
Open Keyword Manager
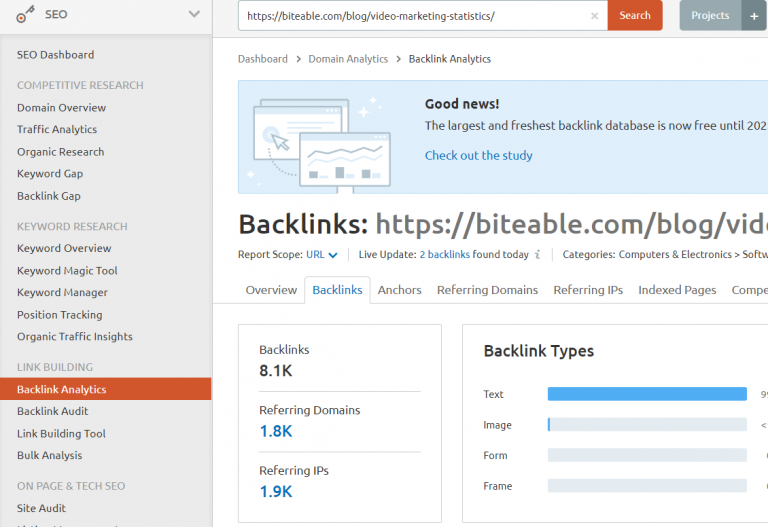pyautogui.click(x=62, y=292)
